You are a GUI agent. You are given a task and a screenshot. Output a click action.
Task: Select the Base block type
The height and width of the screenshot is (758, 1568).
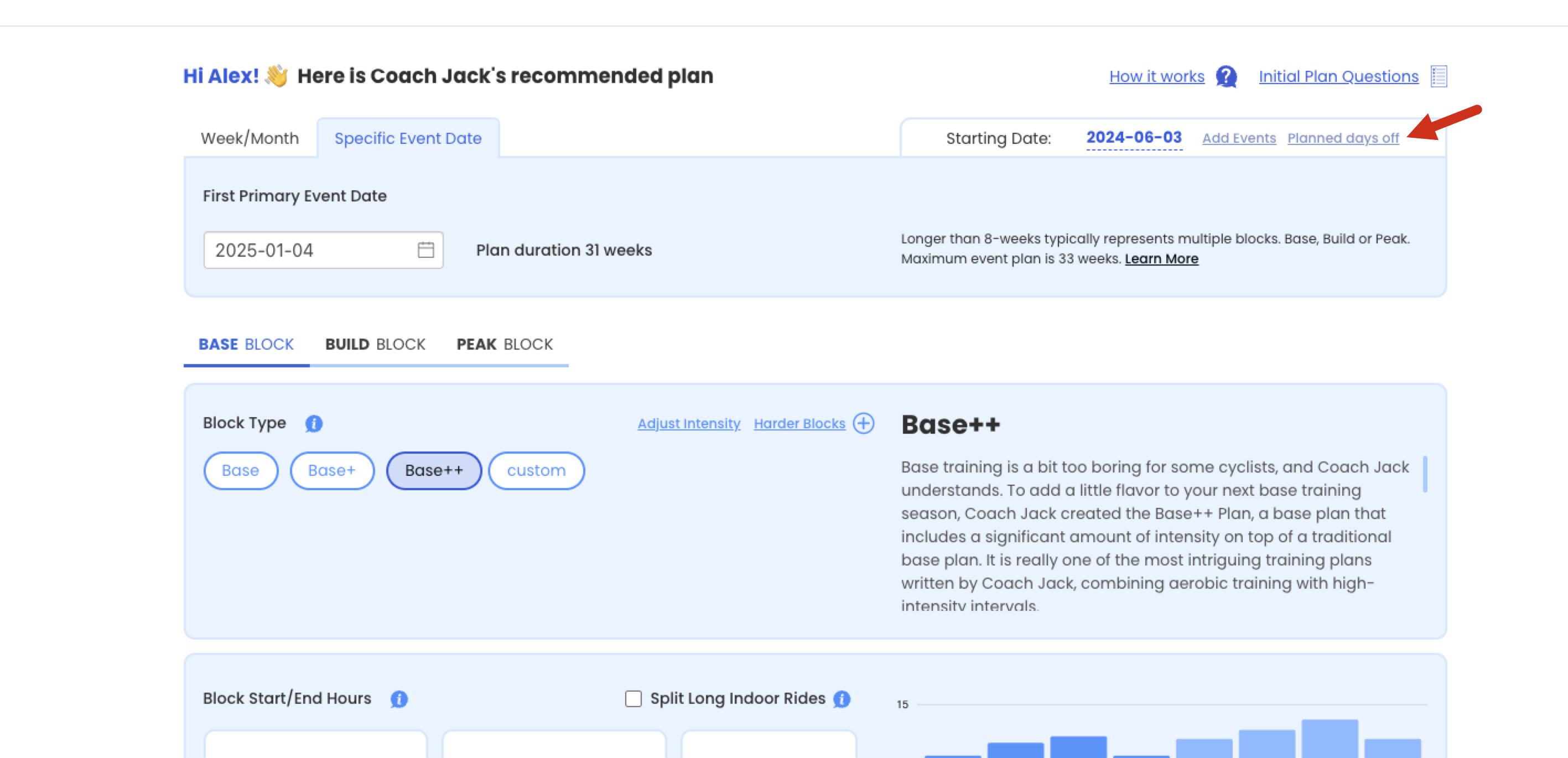point(241,471)
